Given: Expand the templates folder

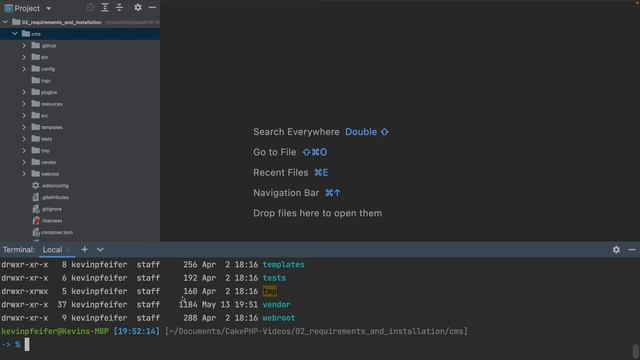Looking at the screenshot, I should point(24,127).
